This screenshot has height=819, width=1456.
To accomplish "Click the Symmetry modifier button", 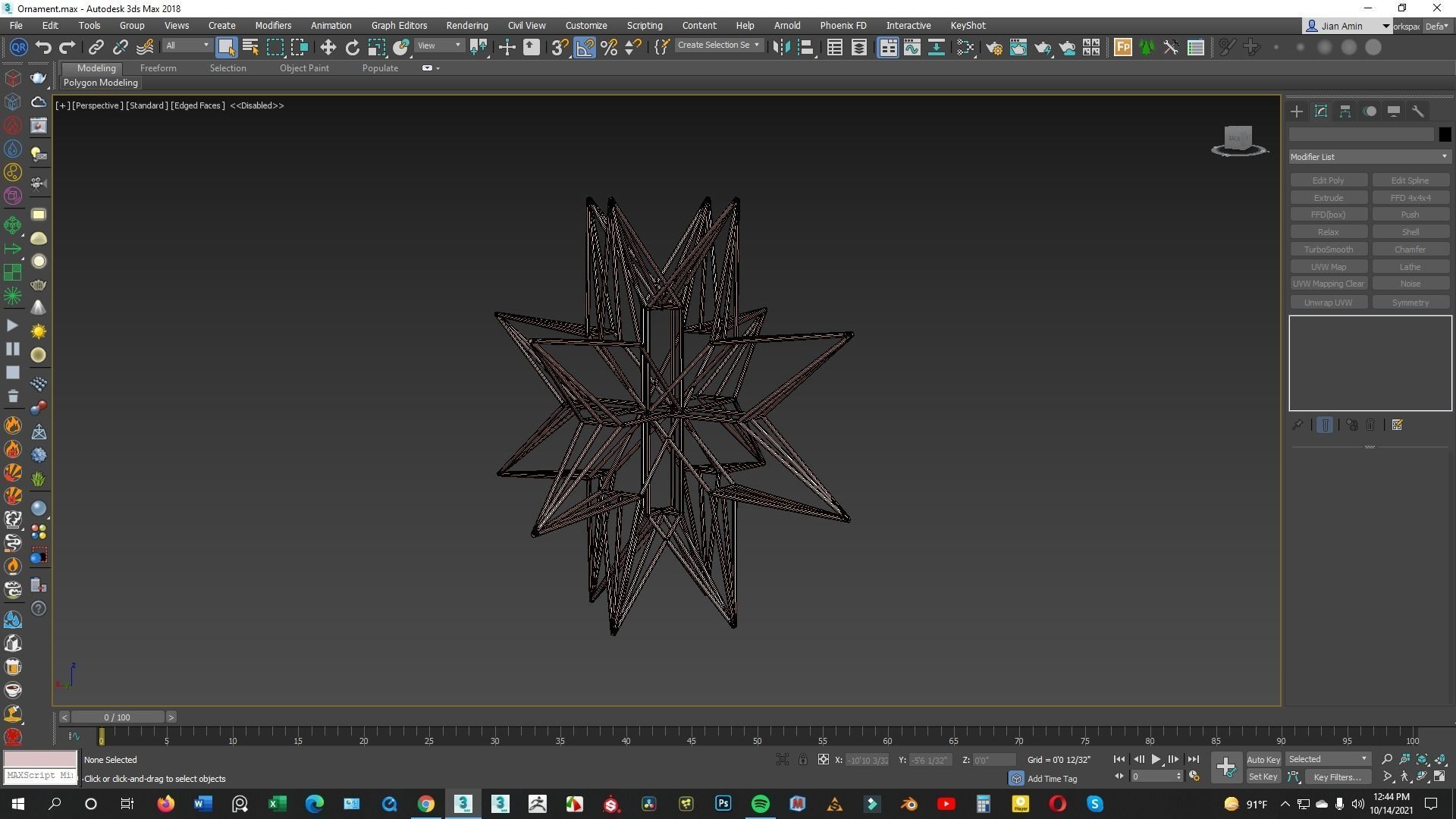I will click(1410, 303).
